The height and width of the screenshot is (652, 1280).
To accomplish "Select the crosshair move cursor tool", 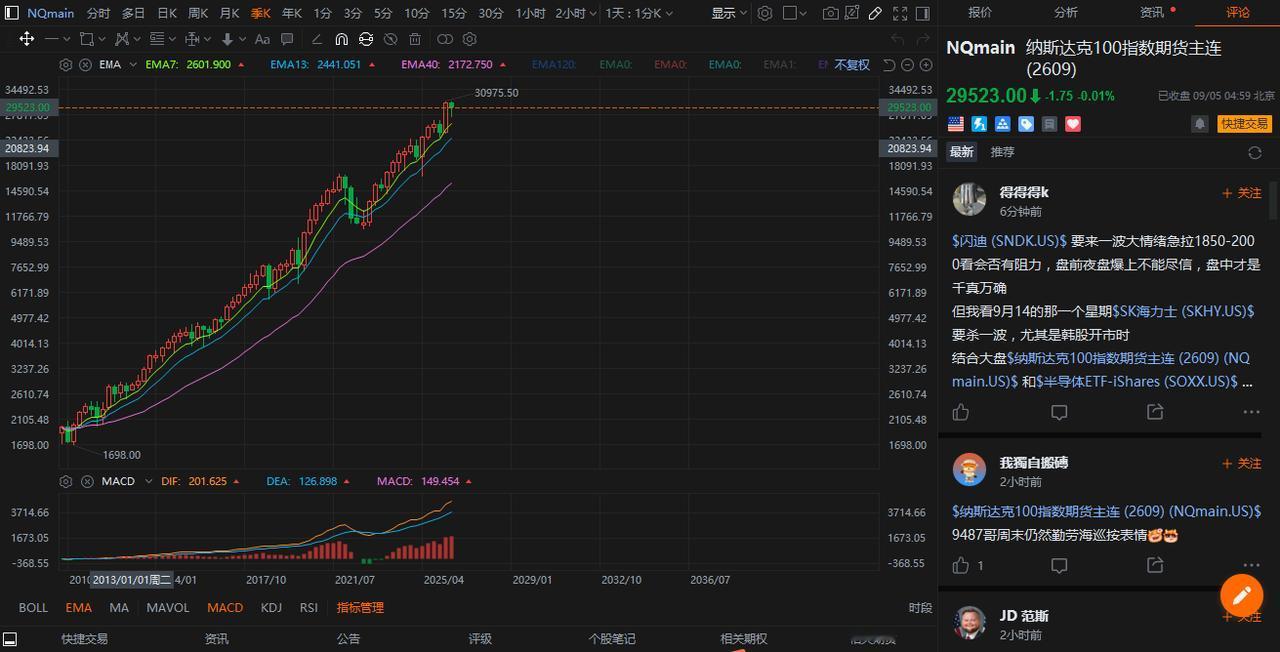I will [27, 39].
